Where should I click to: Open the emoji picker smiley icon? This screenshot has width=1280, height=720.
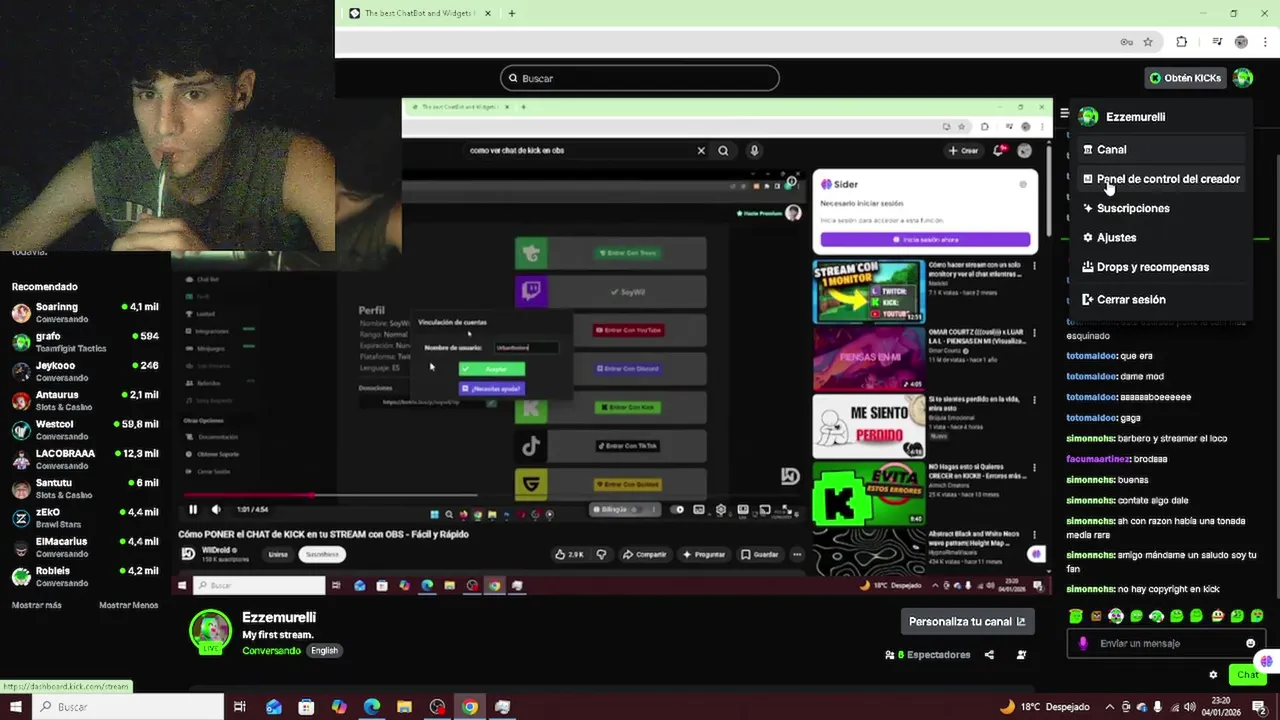[x=1250, y=643]
